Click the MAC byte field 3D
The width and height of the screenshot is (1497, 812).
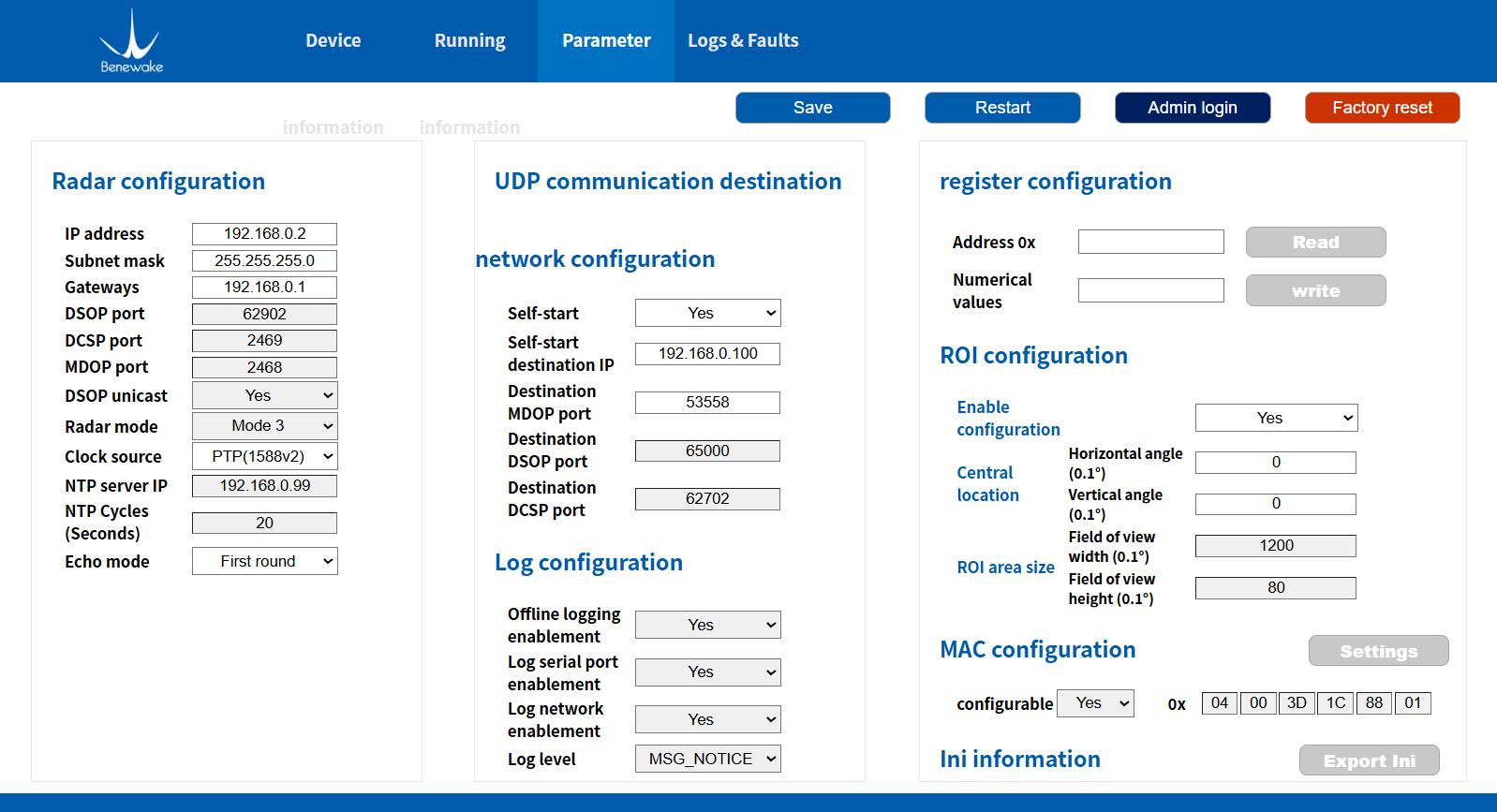point(1297,703)
